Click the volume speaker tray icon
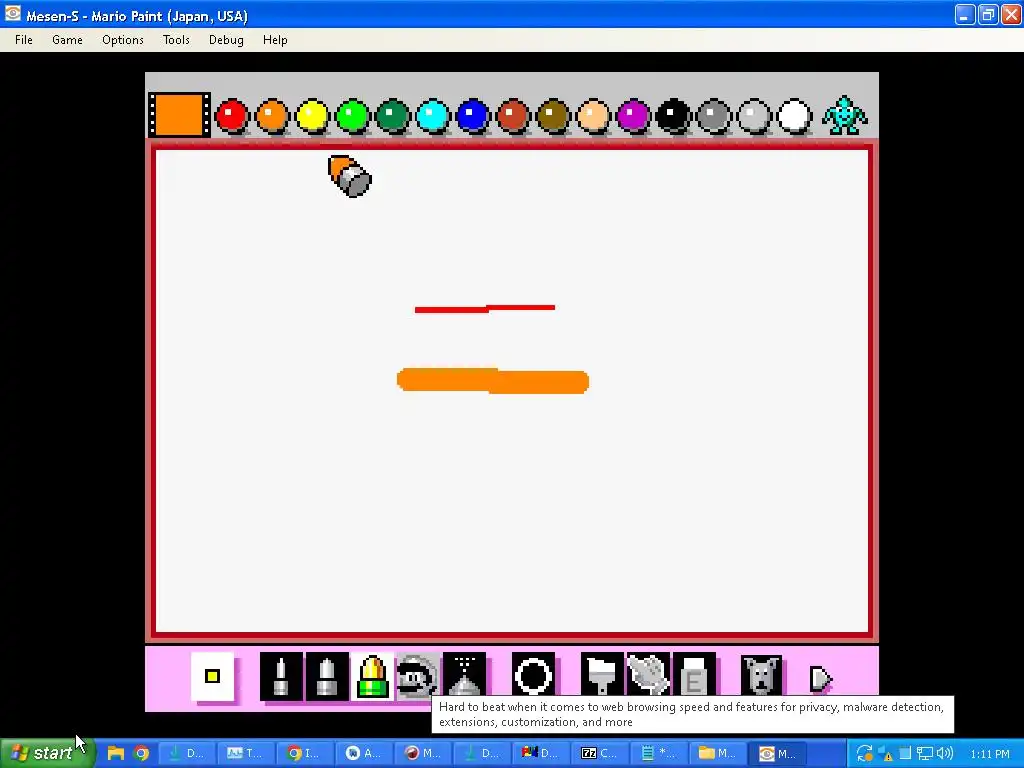The width and height of the screenshot is (1024, 768). click(944, 753)
